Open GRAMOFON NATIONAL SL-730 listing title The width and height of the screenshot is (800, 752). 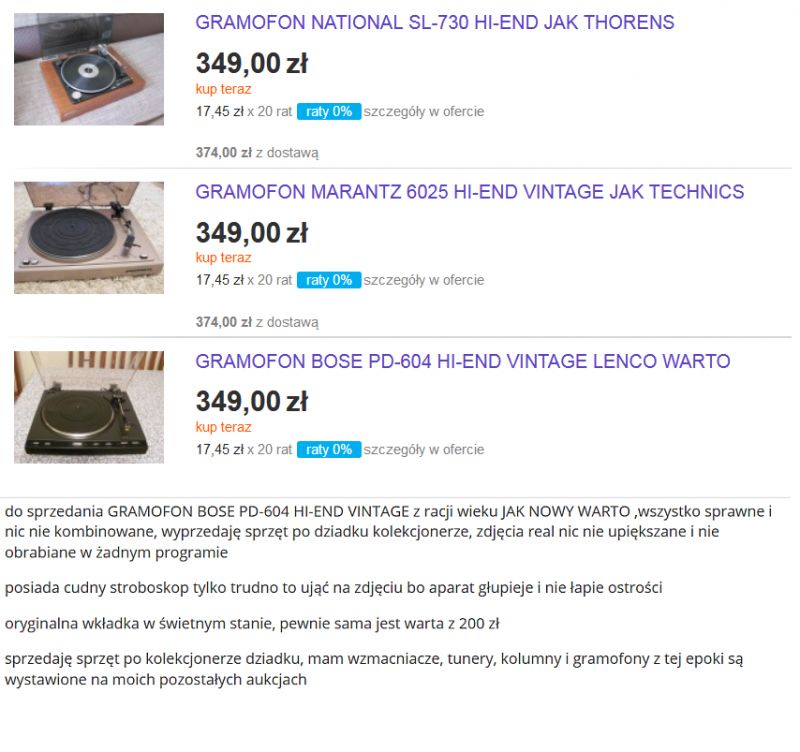[x=435, y=22]
